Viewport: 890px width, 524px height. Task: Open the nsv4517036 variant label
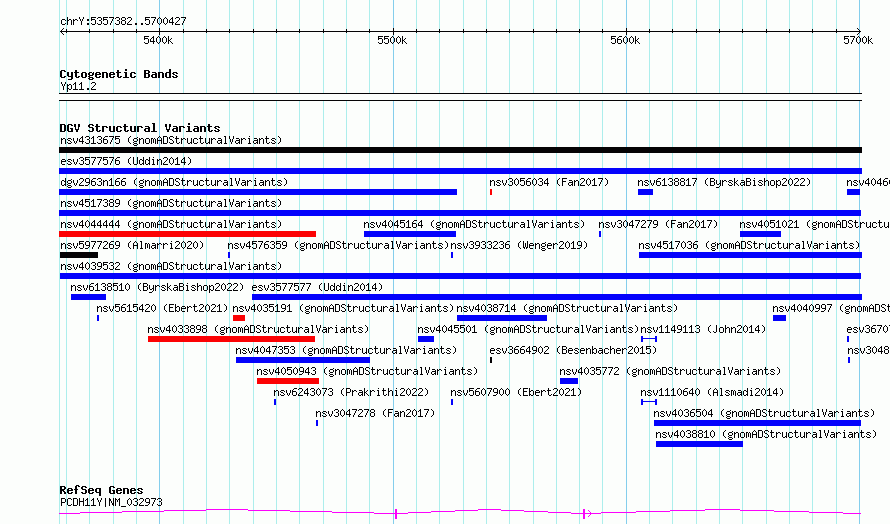(749, 245)
